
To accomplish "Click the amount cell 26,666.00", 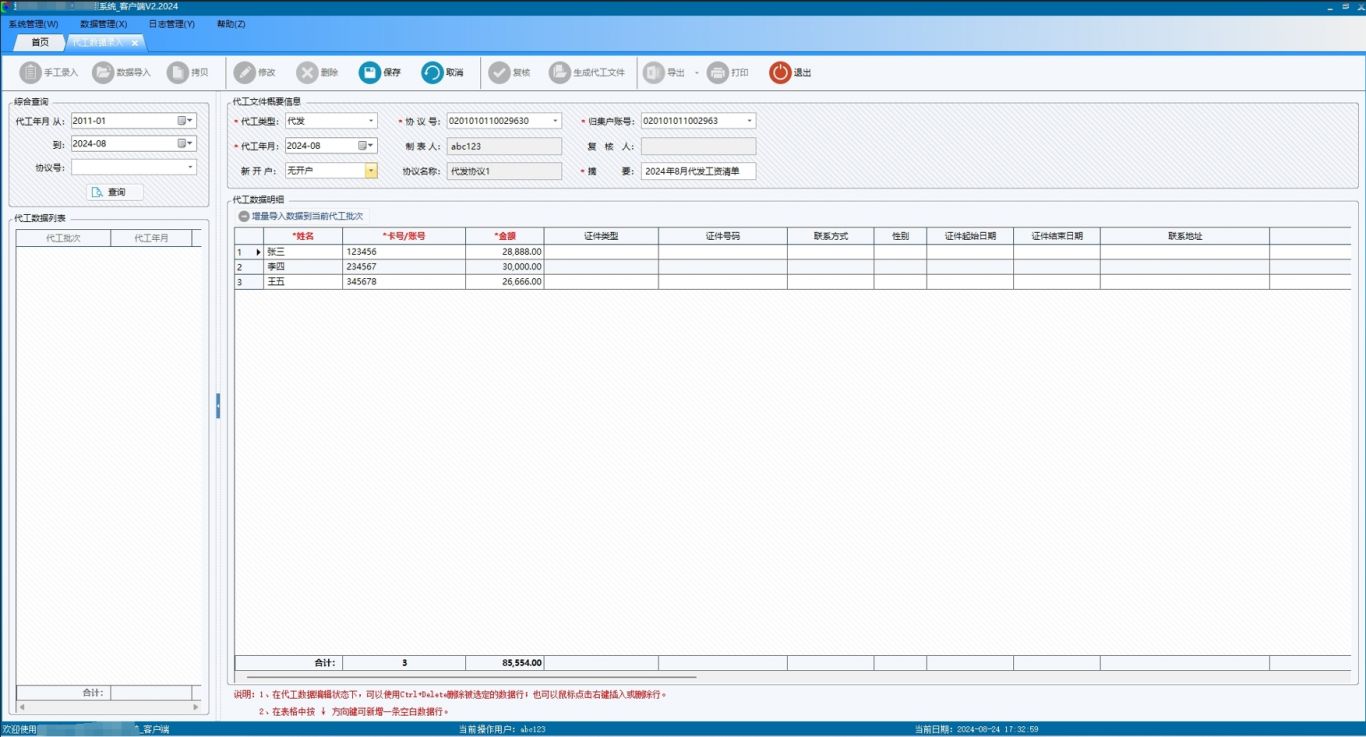I will tap(505, 282).
